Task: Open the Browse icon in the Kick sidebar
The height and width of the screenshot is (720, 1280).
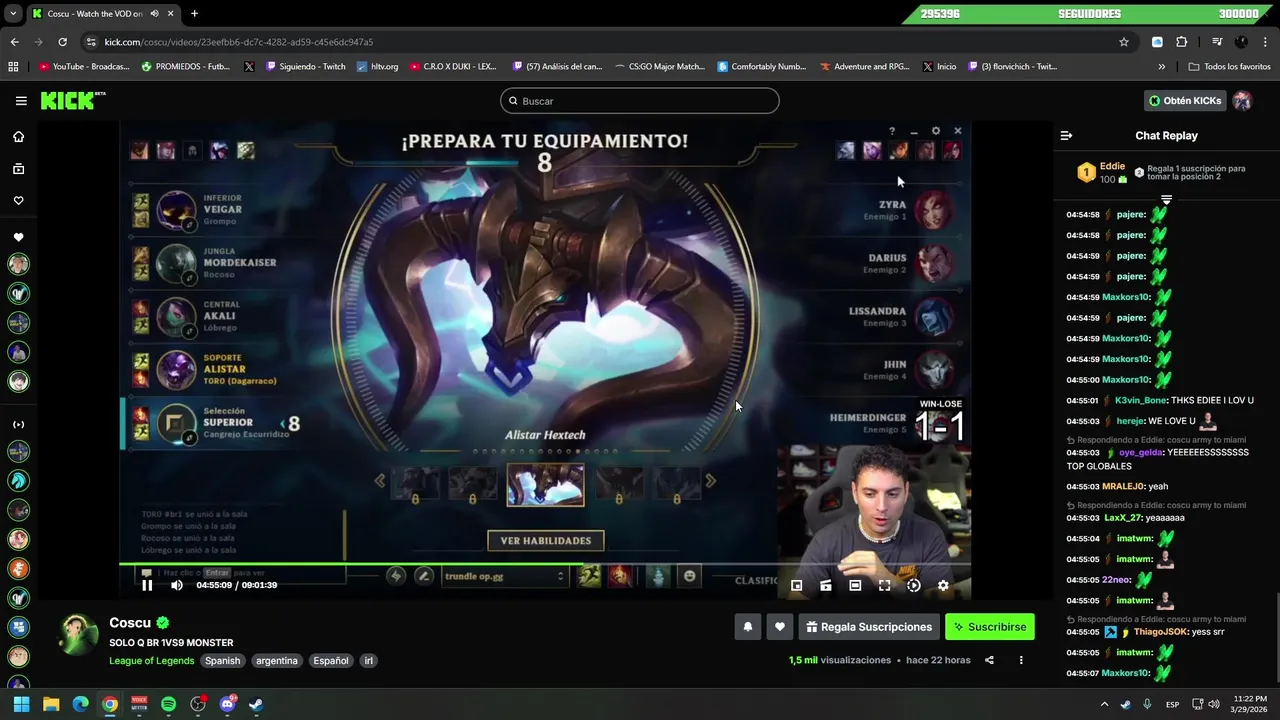Action: pos(18,169)
